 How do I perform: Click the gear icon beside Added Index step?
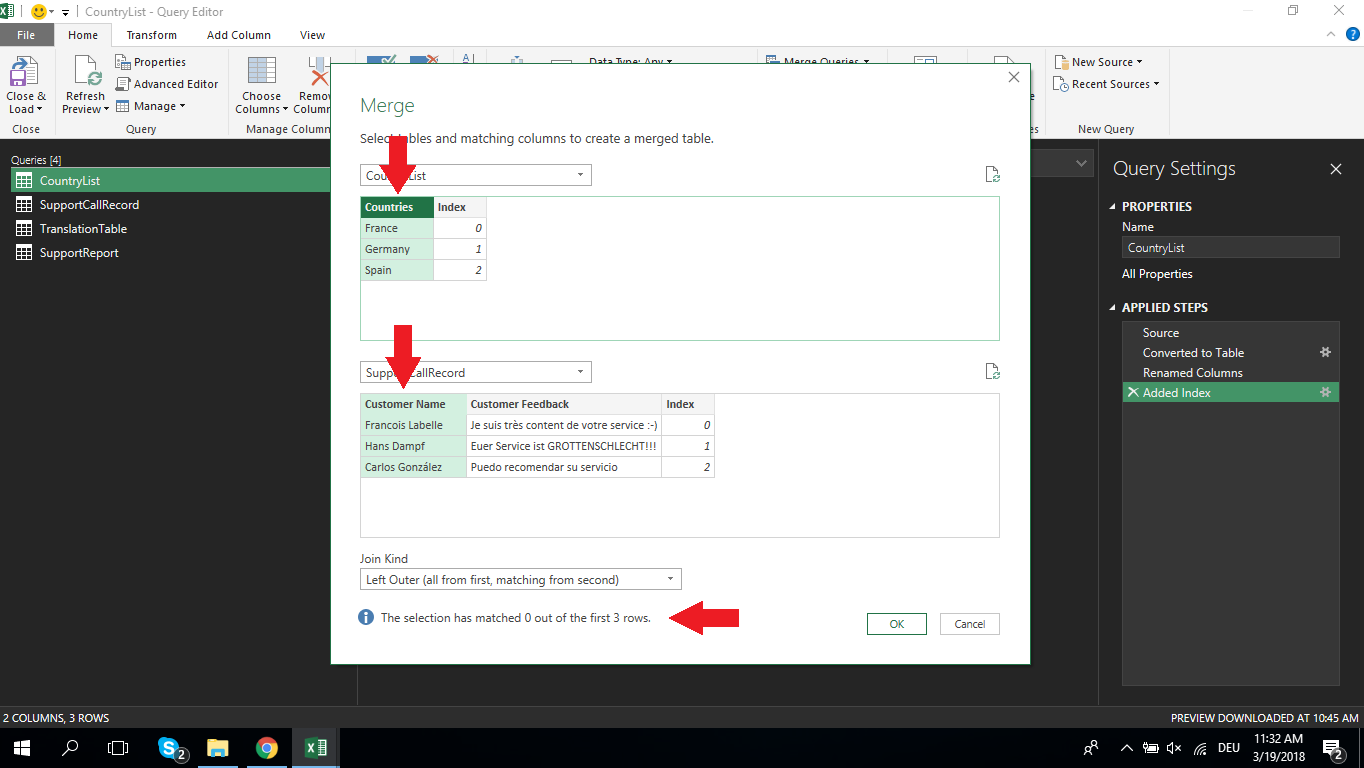point(1325,392)
